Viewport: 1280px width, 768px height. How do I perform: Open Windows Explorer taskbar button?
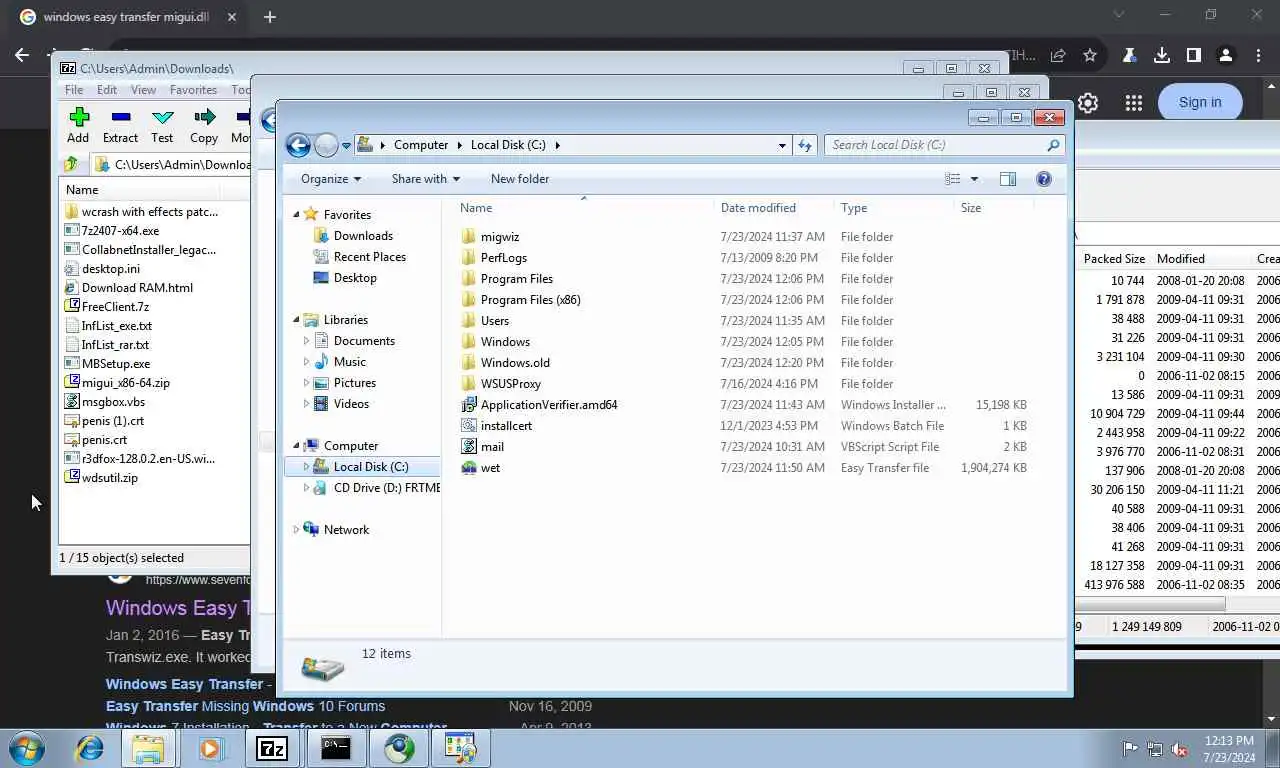148,748
